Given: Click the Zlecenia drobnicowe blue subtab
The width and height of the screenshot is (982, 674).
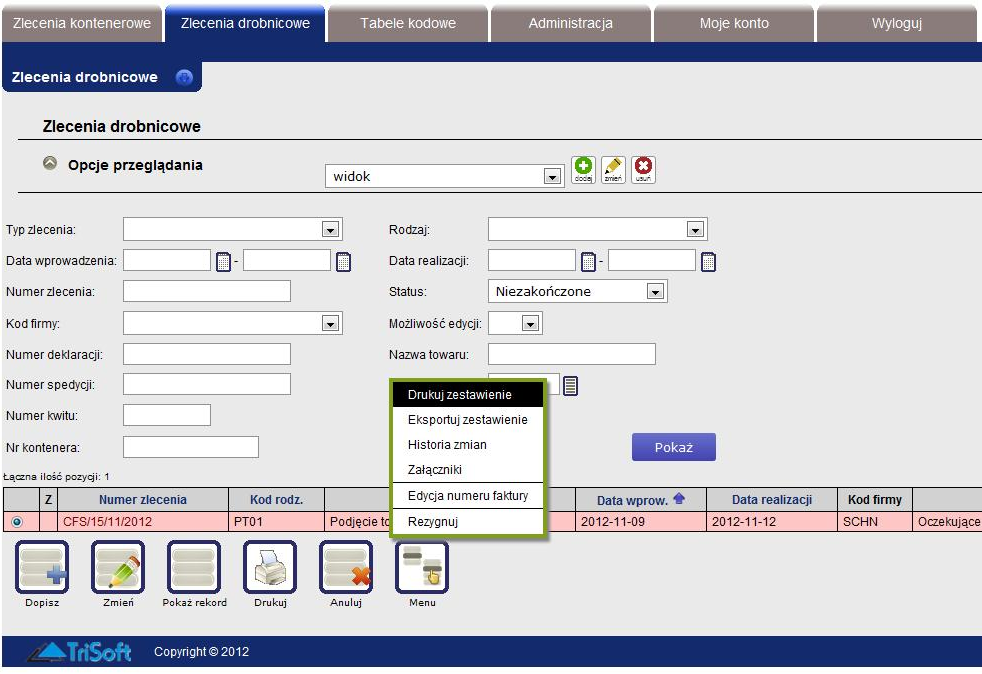Looking at the screenshot, I should (101, 77).
